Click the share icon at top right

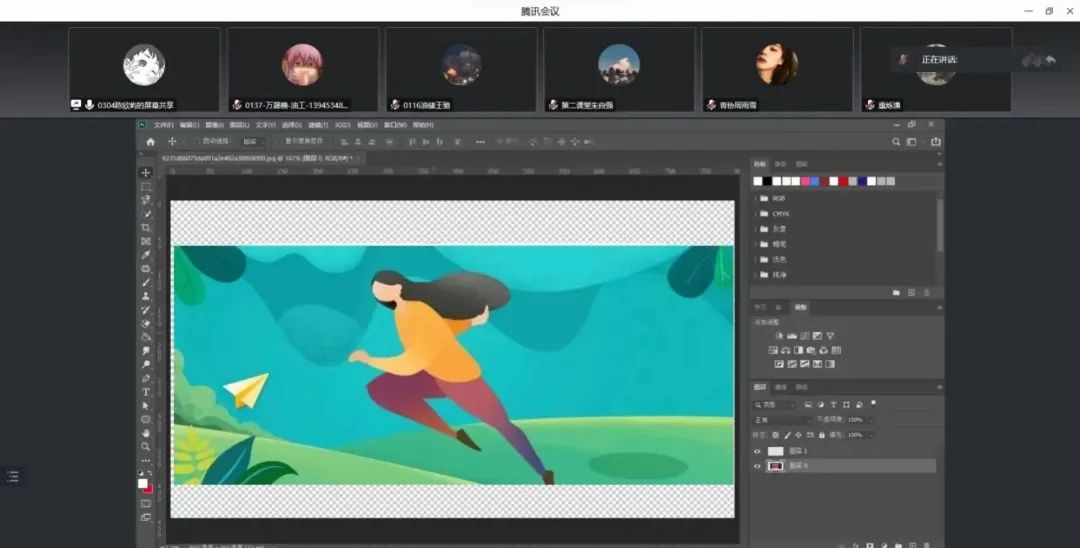935,142
